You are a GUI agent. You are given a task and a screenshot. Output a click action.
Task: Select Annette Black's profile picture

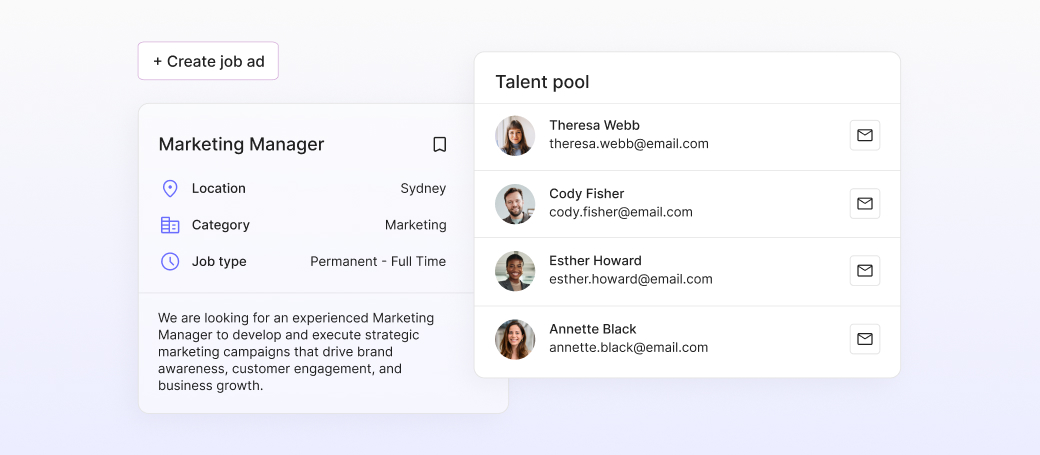click(x=515, y=339)
